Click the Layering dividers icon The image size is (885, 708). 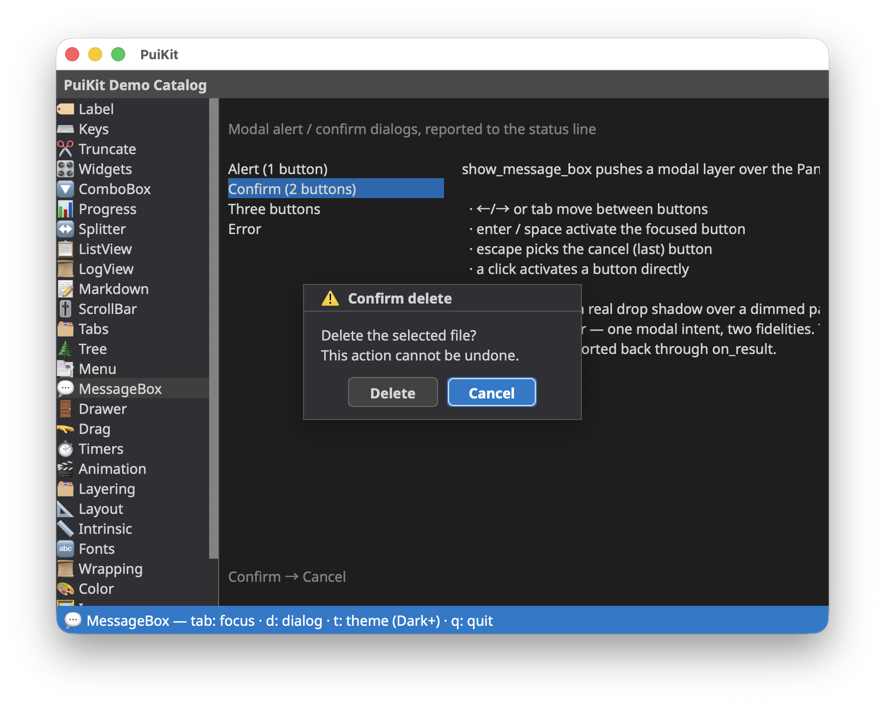(65, 489)
